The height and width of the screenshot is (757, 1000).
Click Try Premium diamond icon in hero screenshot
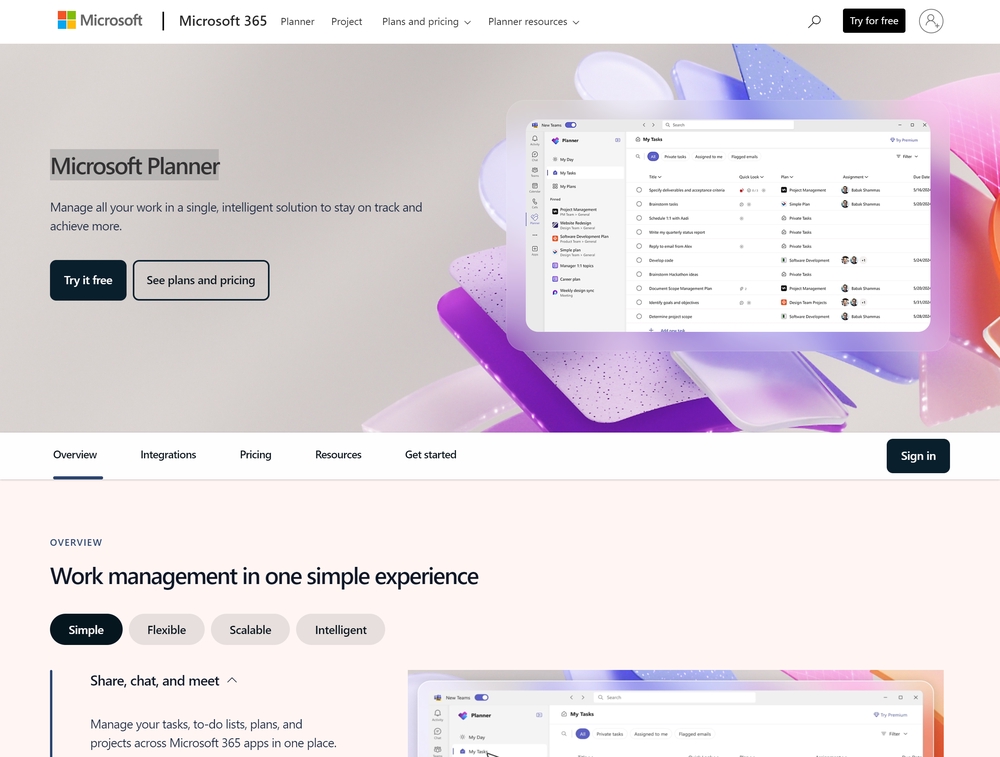click(891, 140)
